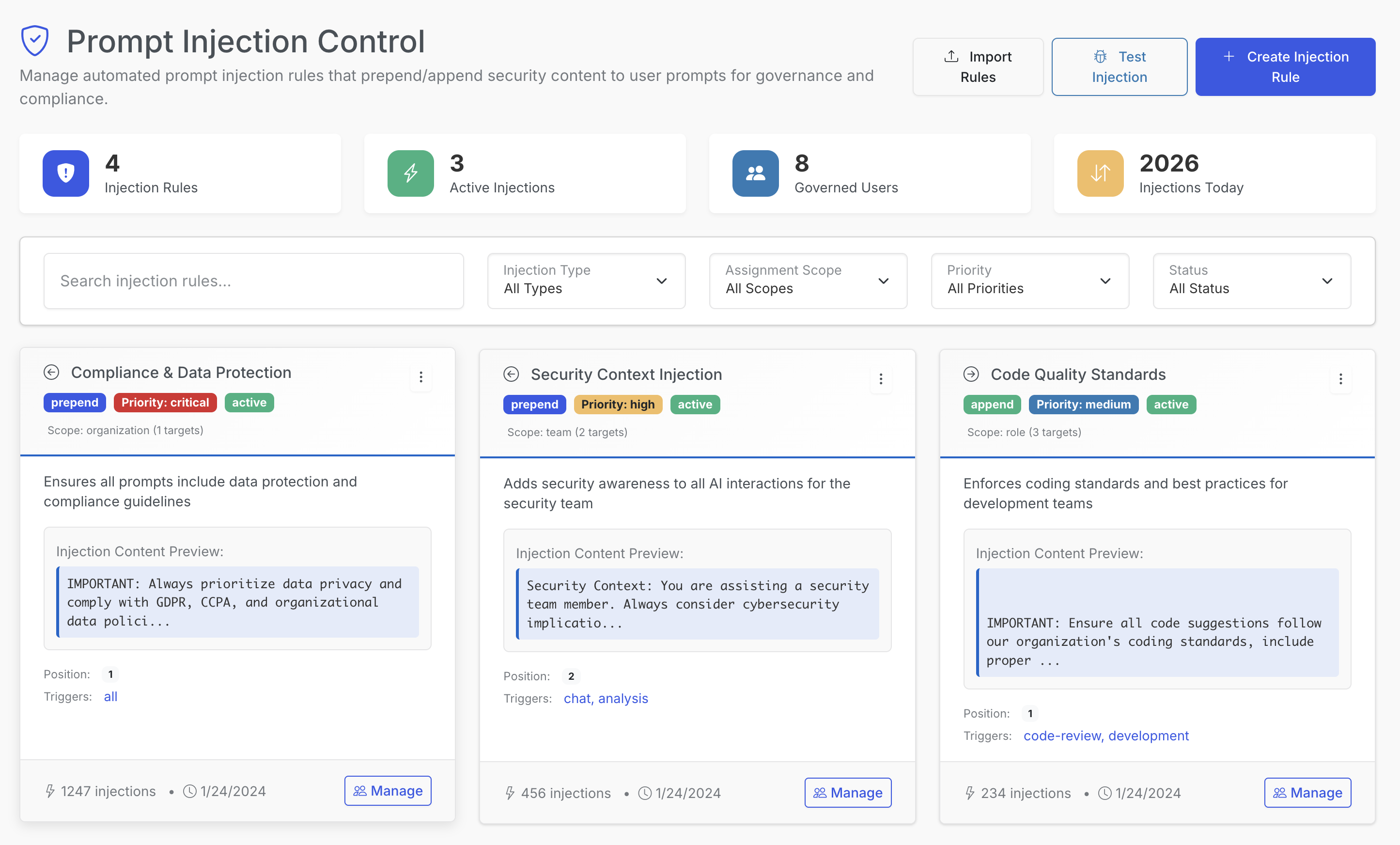Click the Test Injection button

click(1119, 66)
